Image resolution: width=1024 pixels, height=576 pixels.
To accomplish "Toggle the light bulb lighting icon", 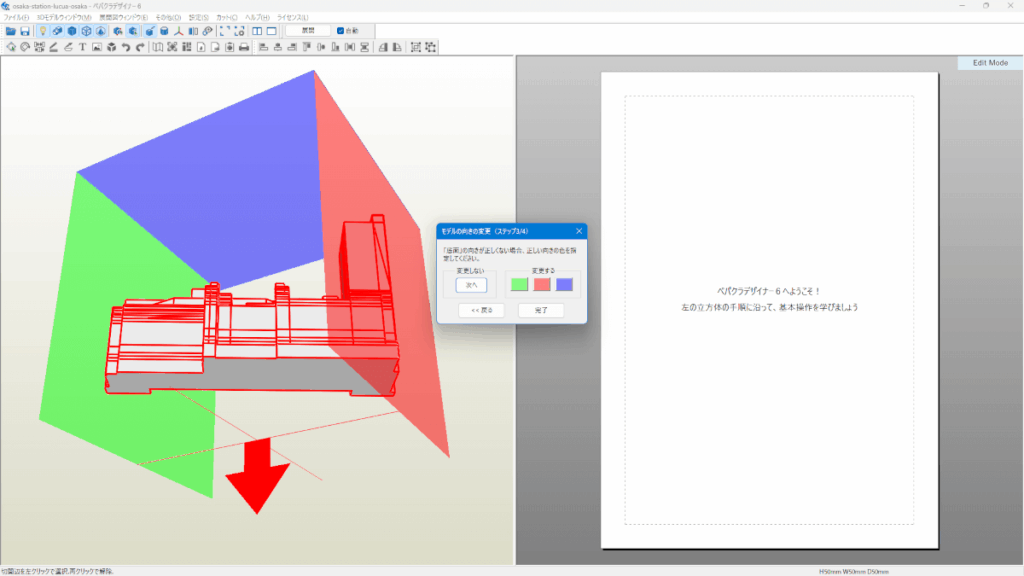I will [43, 31].
